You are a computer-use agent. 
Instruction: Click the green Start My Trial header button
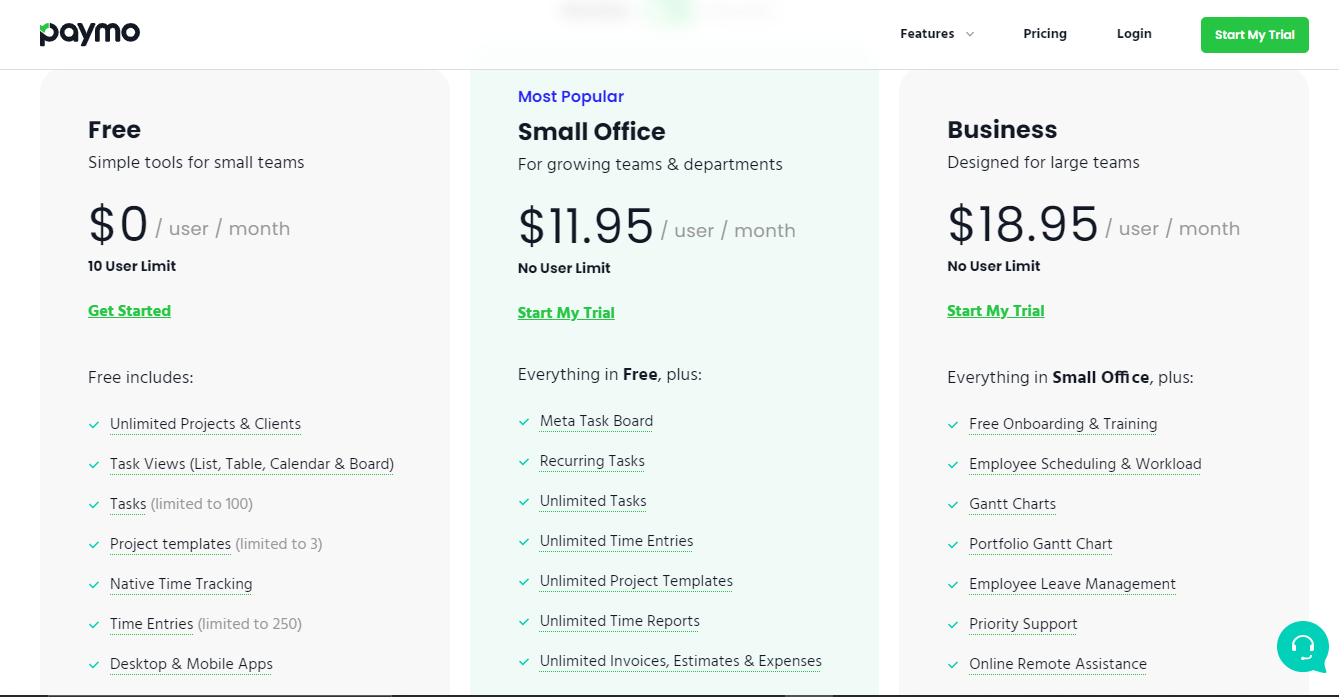[x=1255, y=35]
